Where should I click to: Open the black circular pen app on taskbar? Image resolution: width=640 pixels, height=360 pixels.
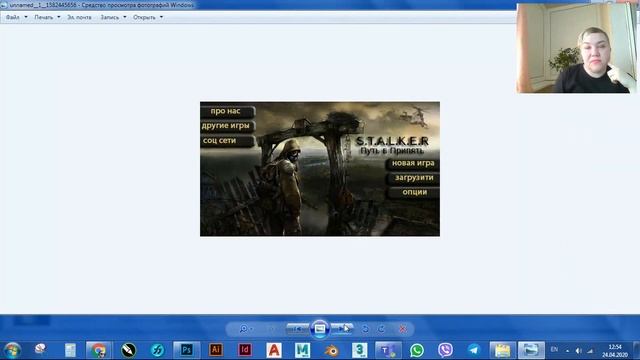[x=128, y=350]
